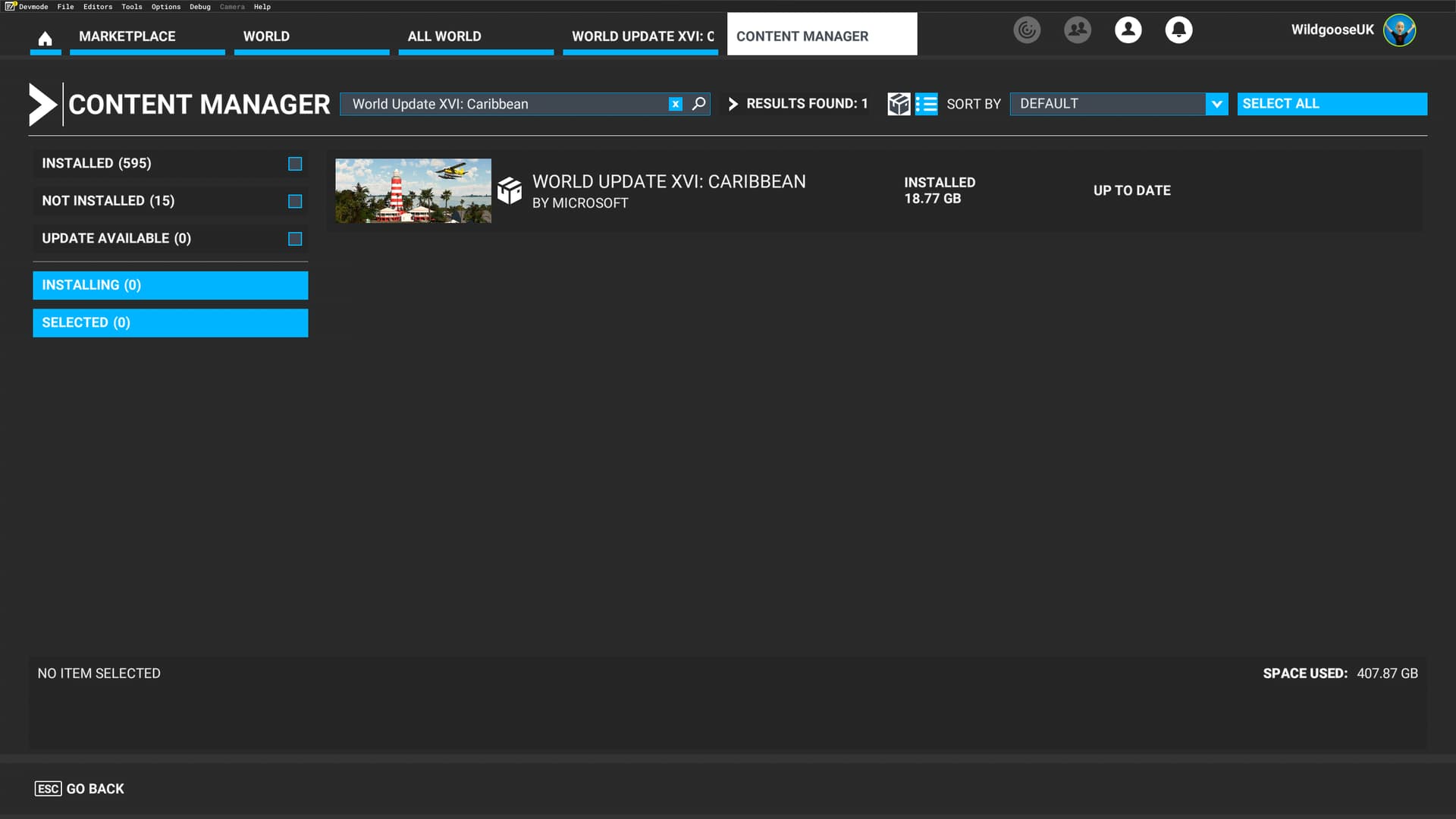Click the Up To Date status
The height and width of the screenshot is (819, 1456).
pyautogui.click(x=1132, y=190)
